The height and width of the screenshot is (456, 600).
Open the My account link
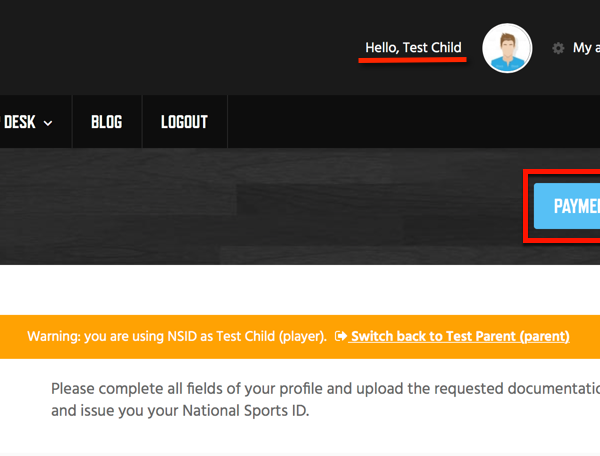coord(586,48)
